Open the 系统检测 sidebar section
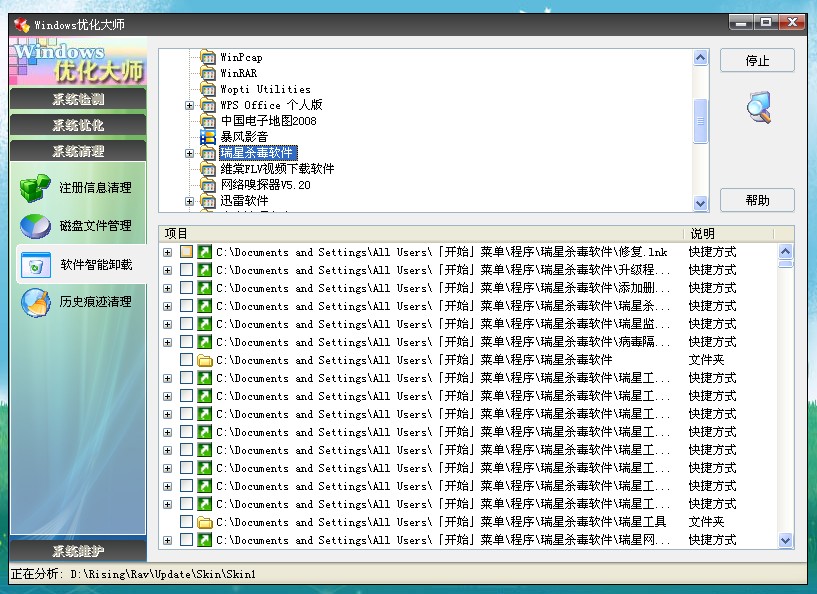 coord(78,99)
